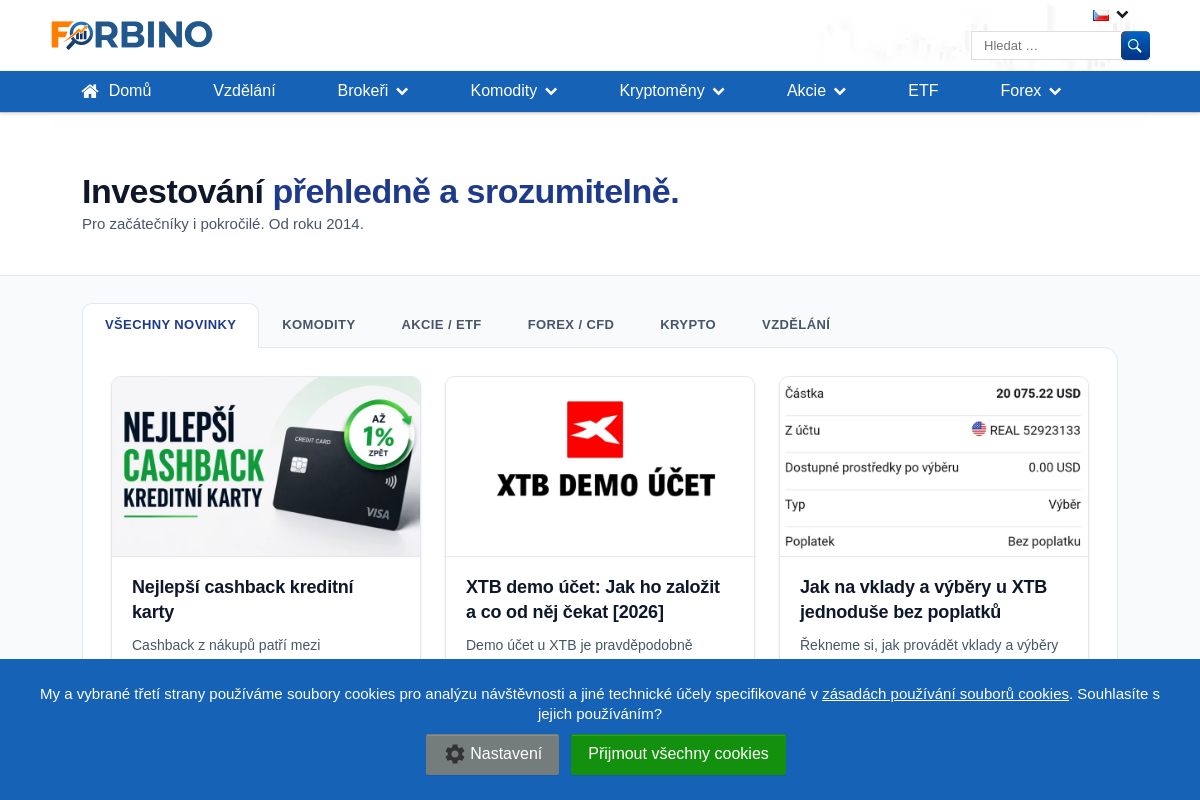
Task: Expand the Akcie dropdown chevron
Action: [x=840, y=92]
